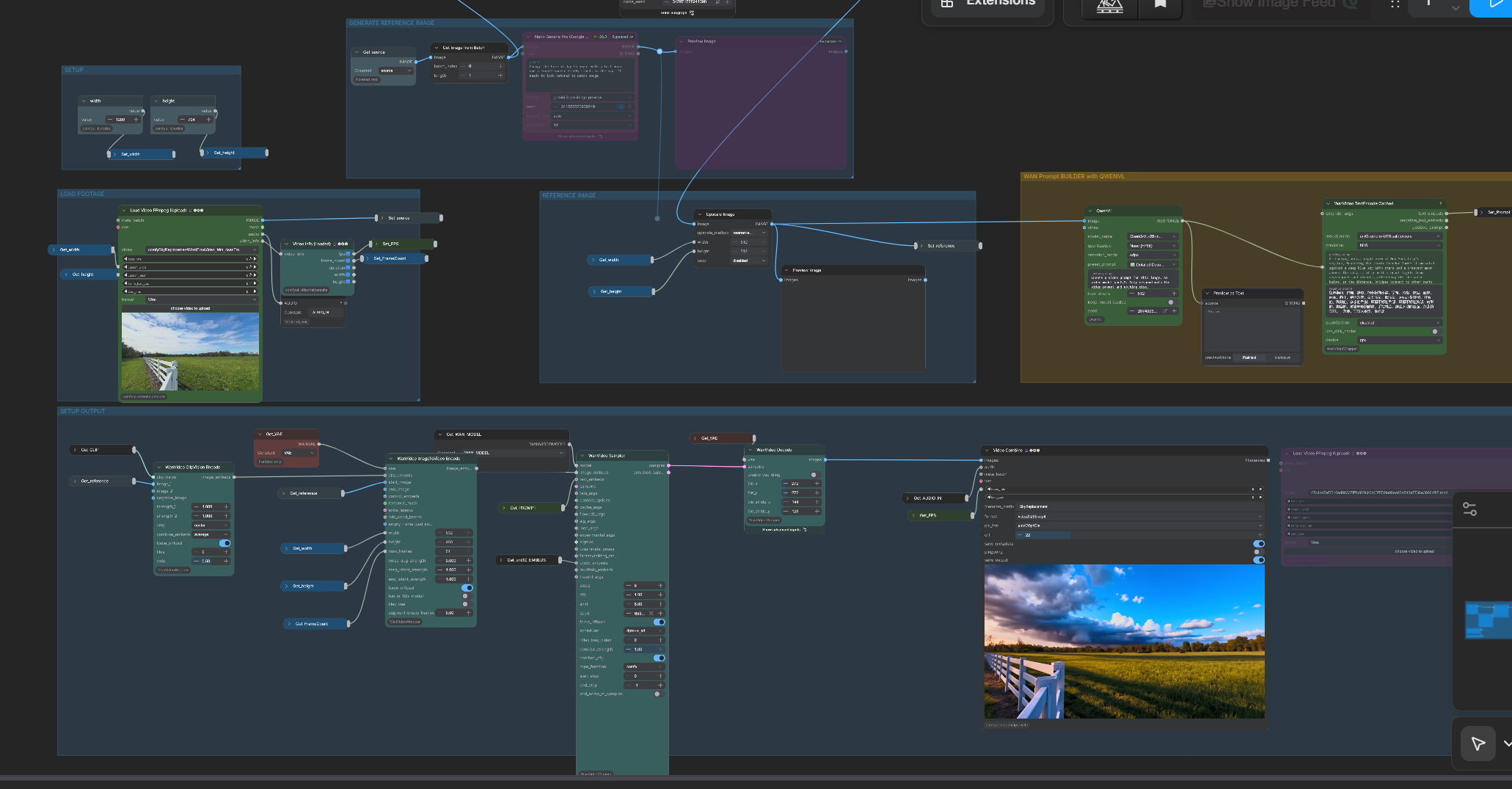The height and width of the screenshot is (789, 1512).
Task: Click the sky video preview in Video Combine
Action: pyautogui.click(x=1124, y=641)
